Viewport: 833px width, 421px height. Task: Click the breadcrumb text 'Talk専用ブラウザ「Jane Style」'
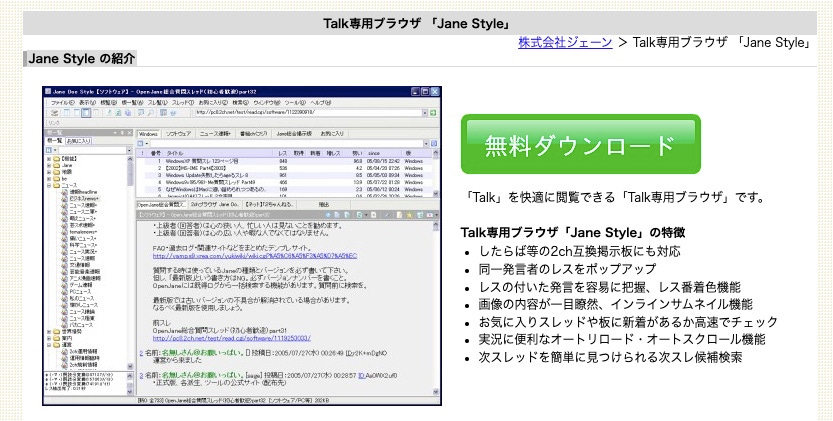coord(721,43)
